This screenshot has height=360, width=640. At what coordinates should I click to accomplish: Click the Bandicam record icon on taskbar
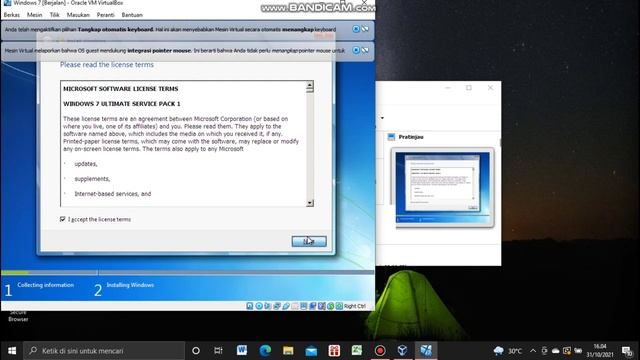click(x=380, y=350)
